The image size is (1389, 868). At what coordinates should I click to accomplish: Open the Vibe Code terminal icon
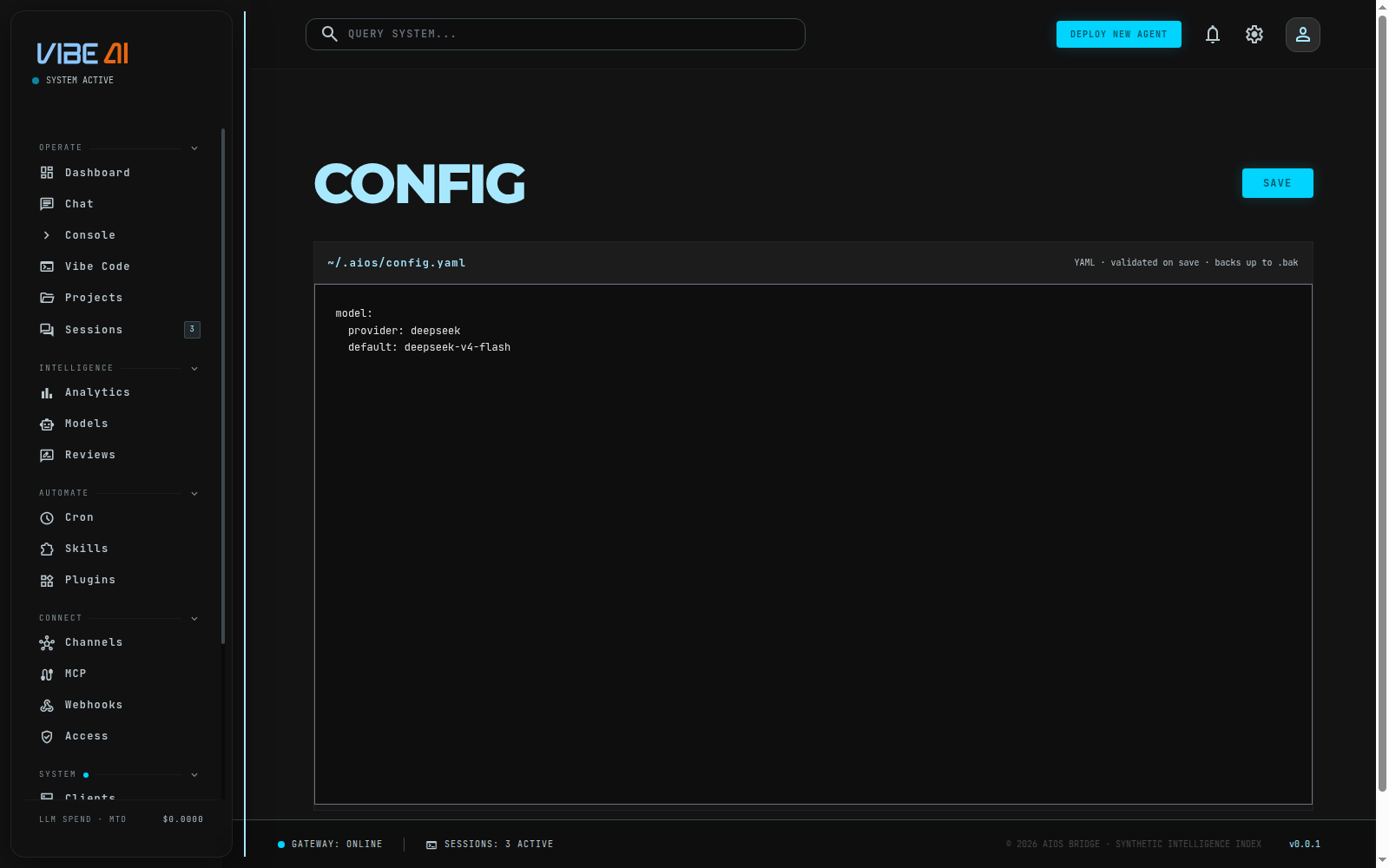[x=47, y=266]
